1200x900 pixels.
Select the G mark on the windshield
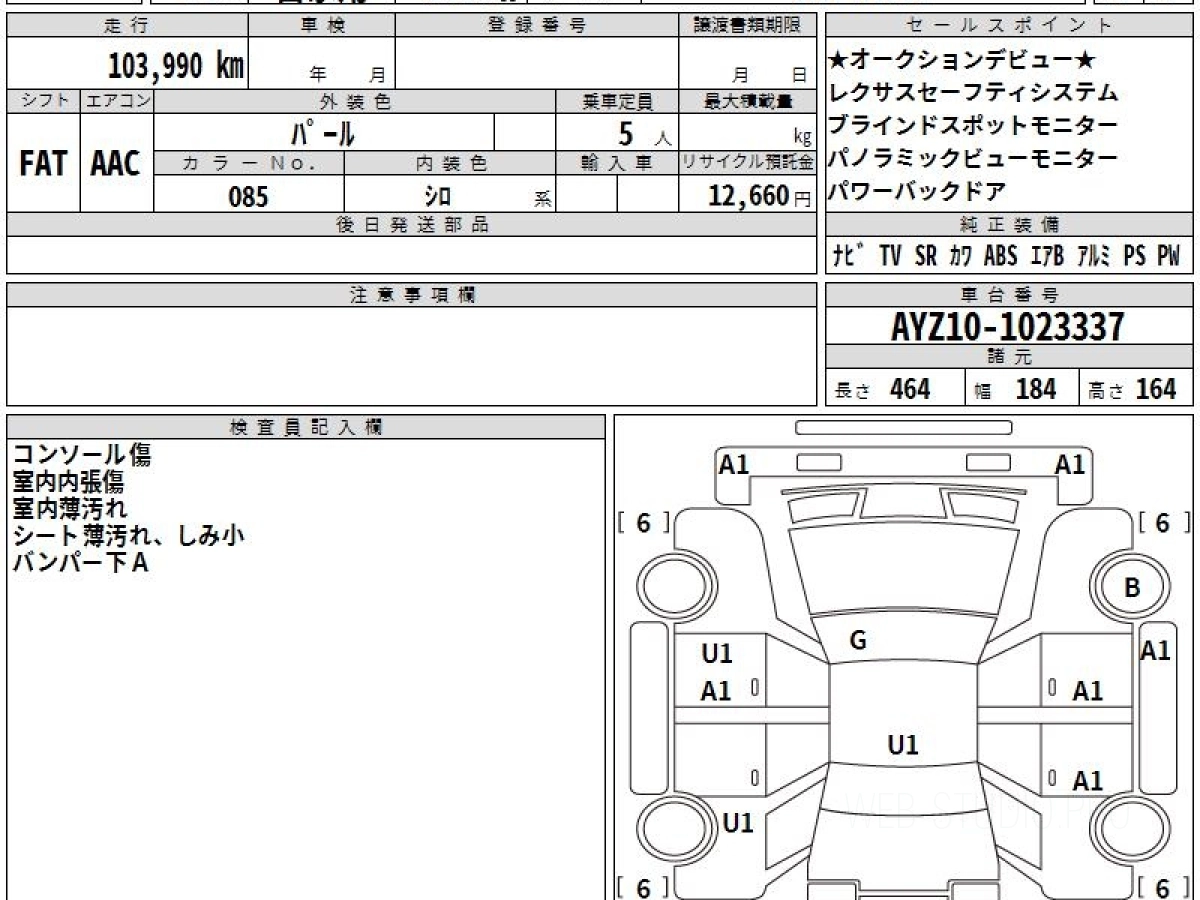pyautogui.click(x=858, y=642)
